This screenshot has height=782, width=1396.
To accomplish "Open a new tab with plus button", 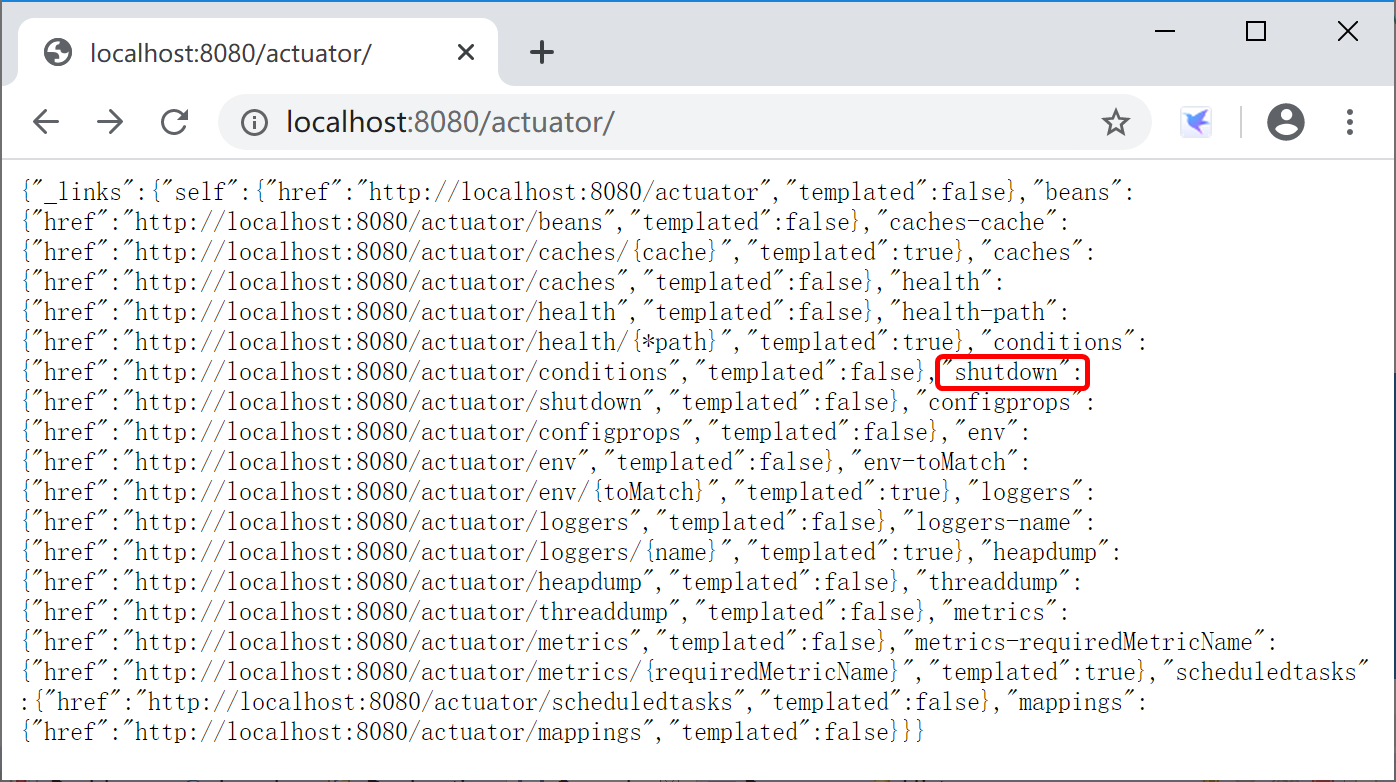I will coord(541,53).
